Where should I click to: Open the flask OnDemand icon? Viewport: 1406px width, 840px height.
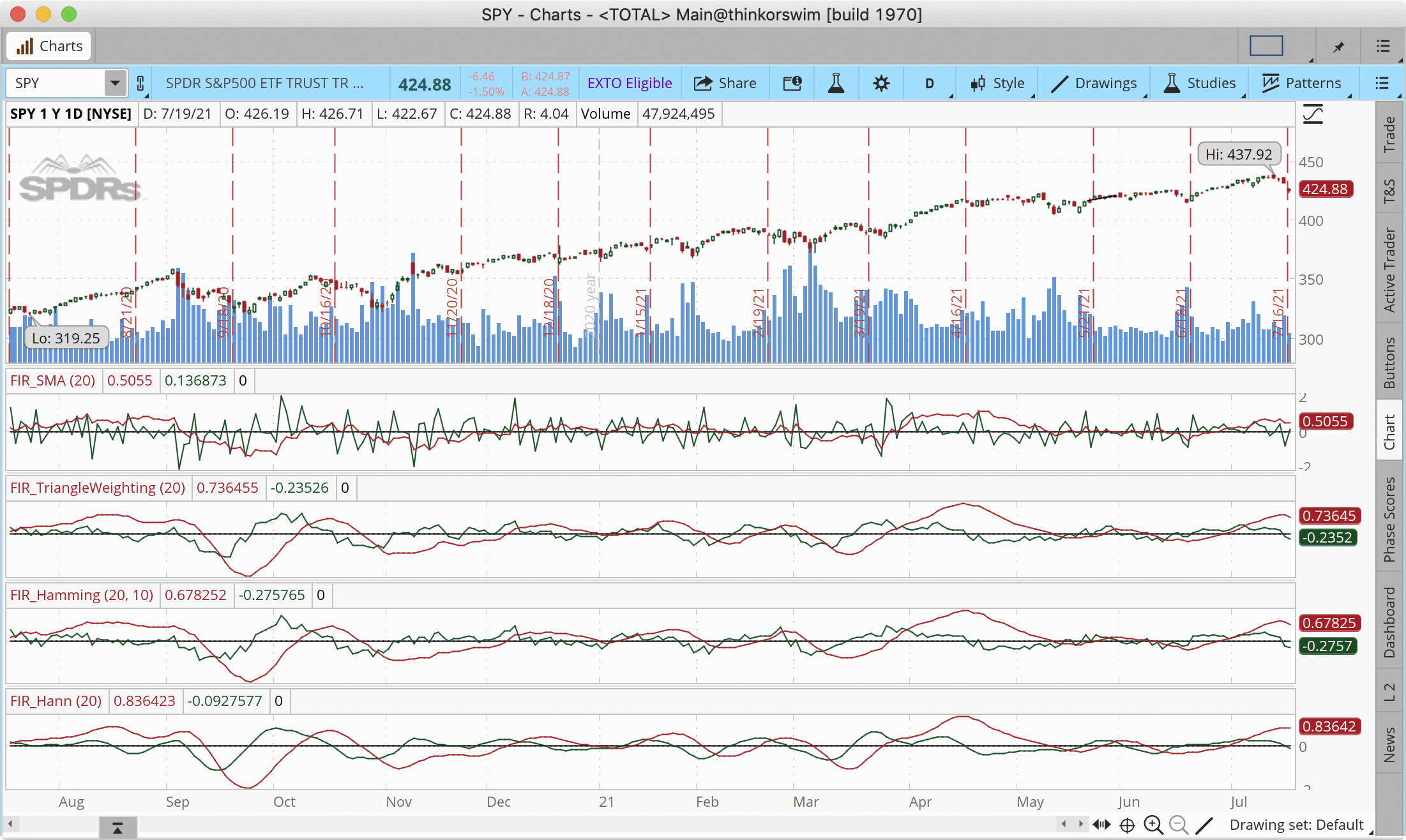point(836,83)
